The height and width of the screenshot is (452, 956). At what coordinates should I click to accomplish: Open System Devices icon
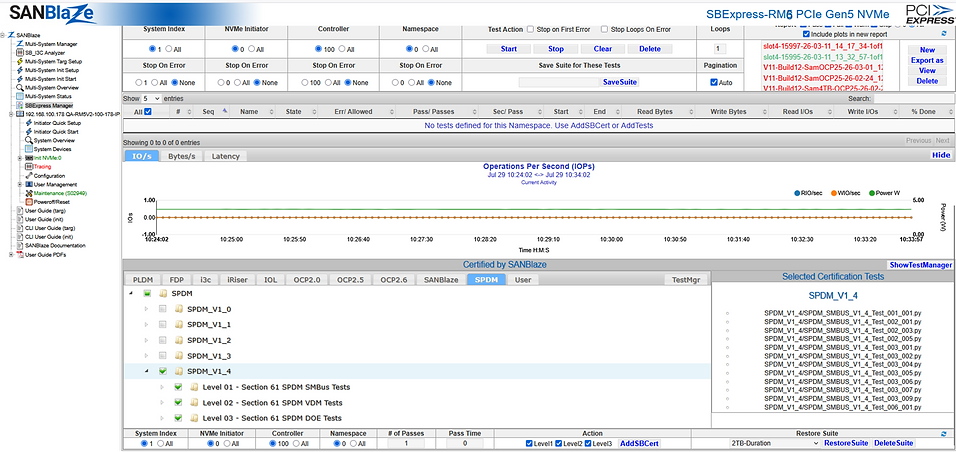pyautogui.click(x=29, y=149)
